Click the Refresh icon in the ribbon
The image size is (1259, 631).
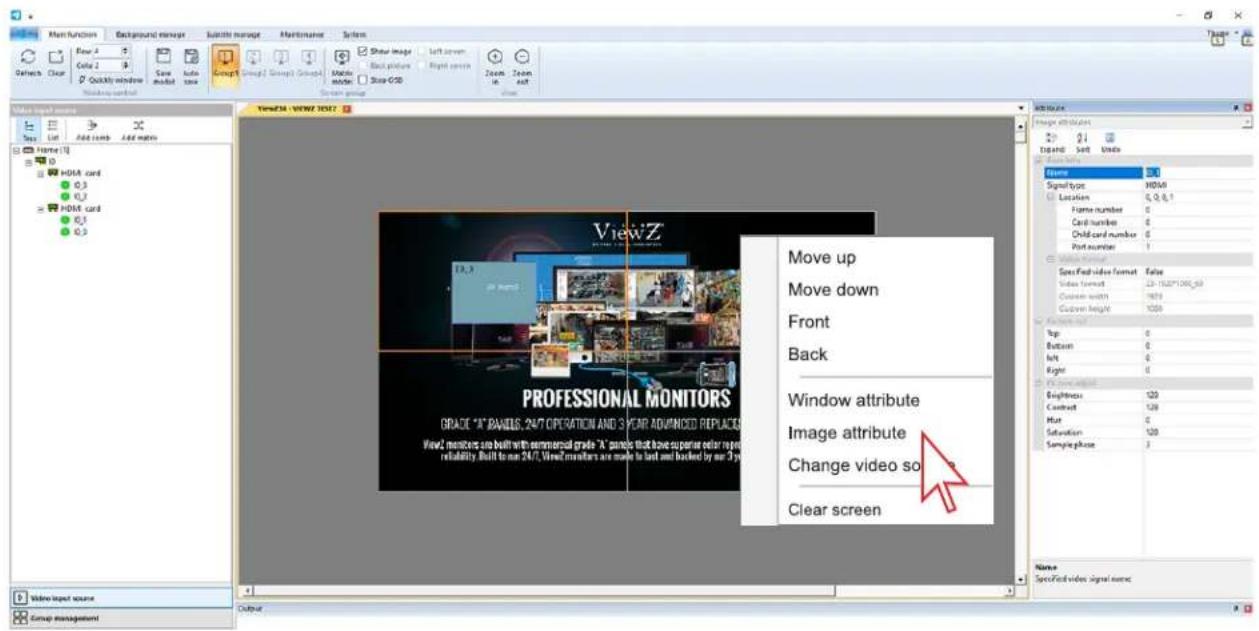[x=28, y=58]
